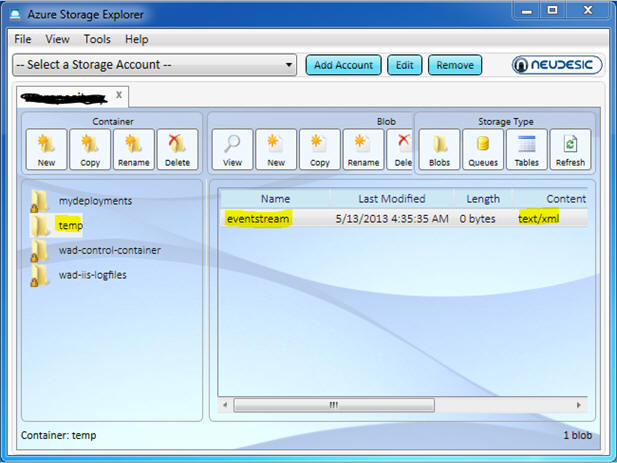Open the File menu
Image resolution: width=617 pixels, height=463 pixels.
point(22,39)
